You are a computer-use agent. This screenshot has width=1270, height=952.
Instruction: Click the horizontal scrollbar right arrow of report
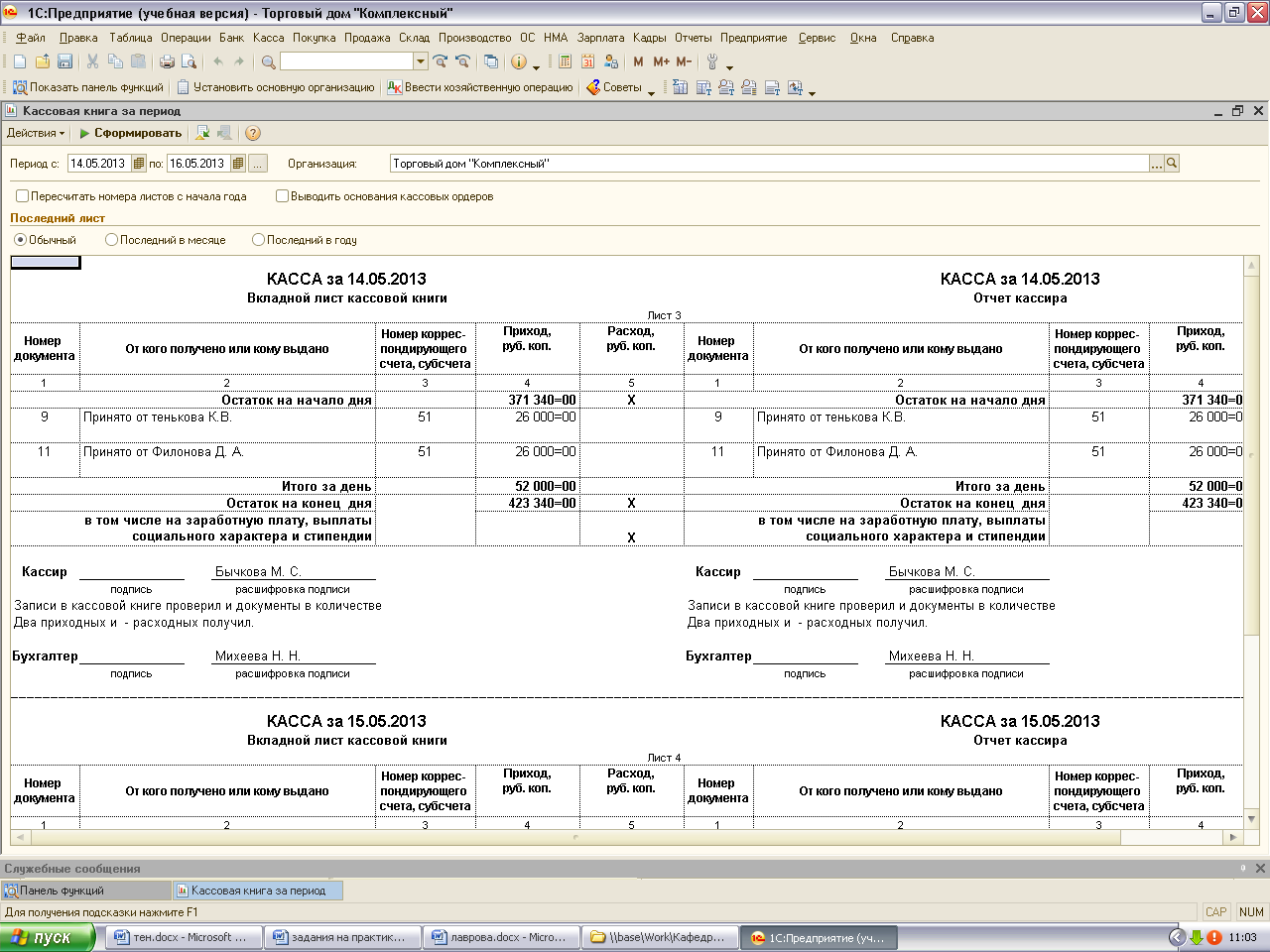coord(1233,838)
